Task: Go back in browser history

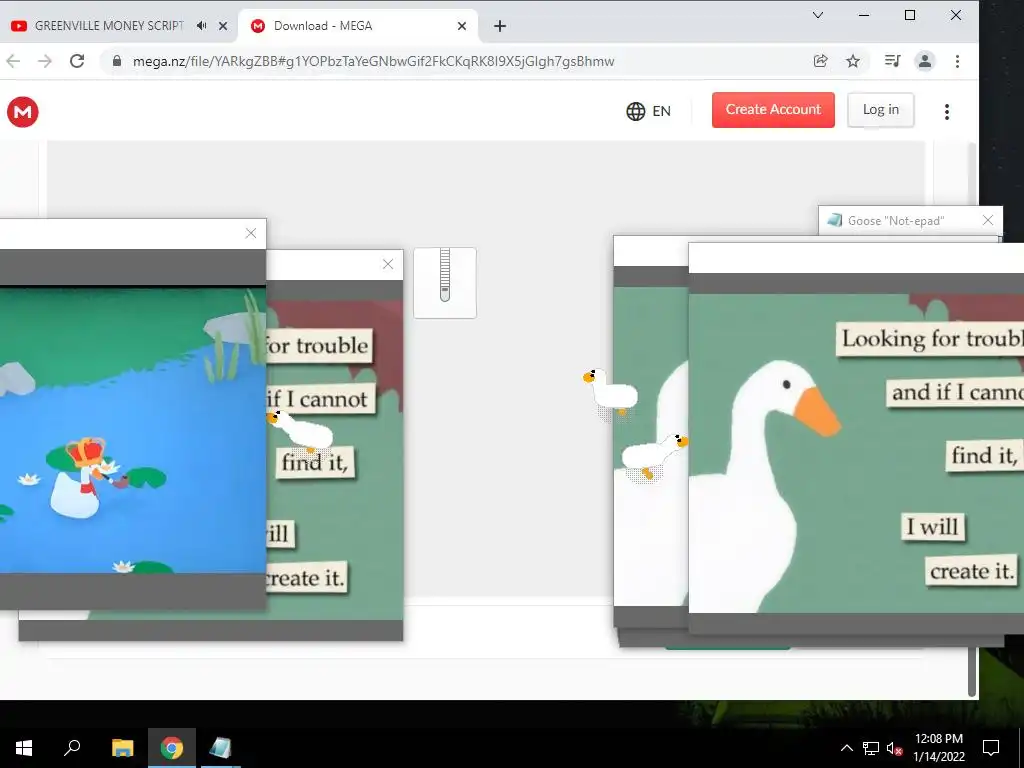Action: (13, 61)
